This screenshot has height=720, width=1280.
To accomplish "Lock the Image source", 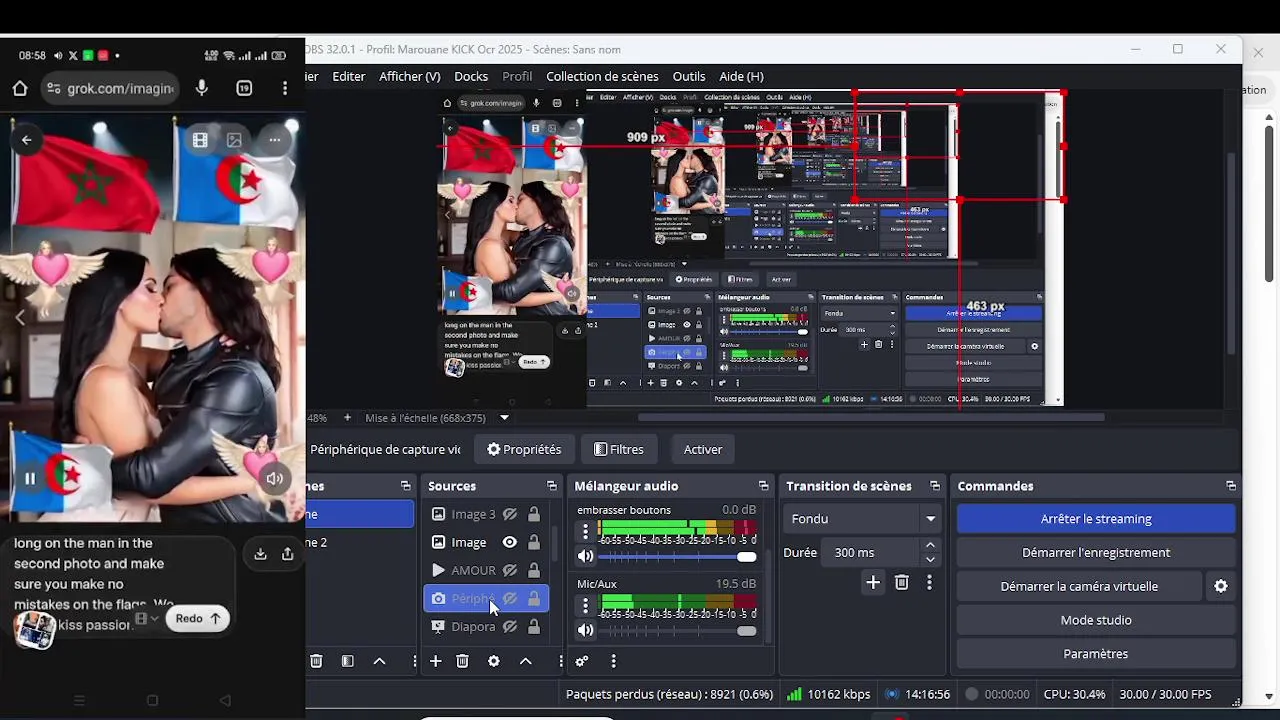I will pos(534,542).
